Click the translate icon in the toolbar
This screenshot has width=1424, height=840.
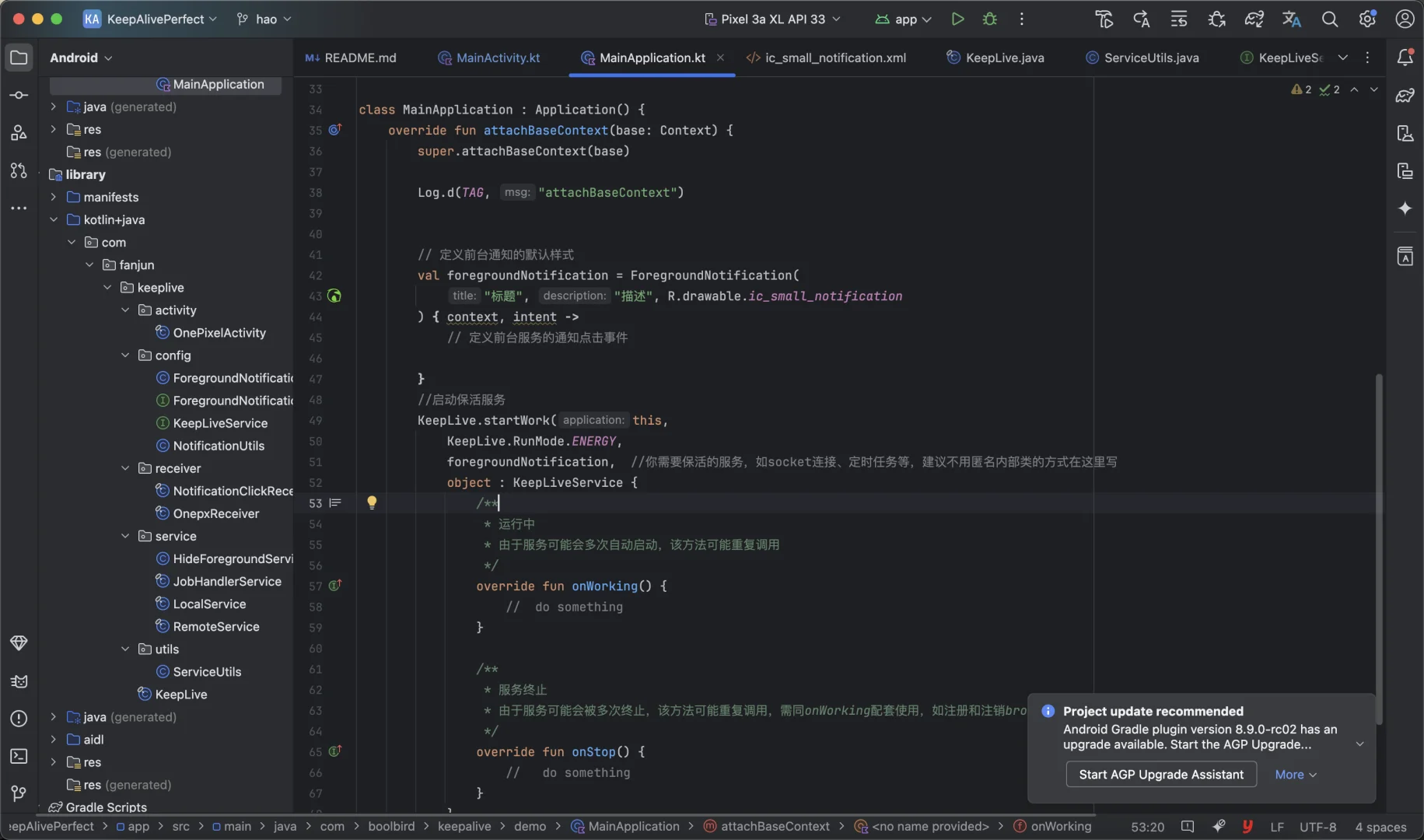(1292, 19)
